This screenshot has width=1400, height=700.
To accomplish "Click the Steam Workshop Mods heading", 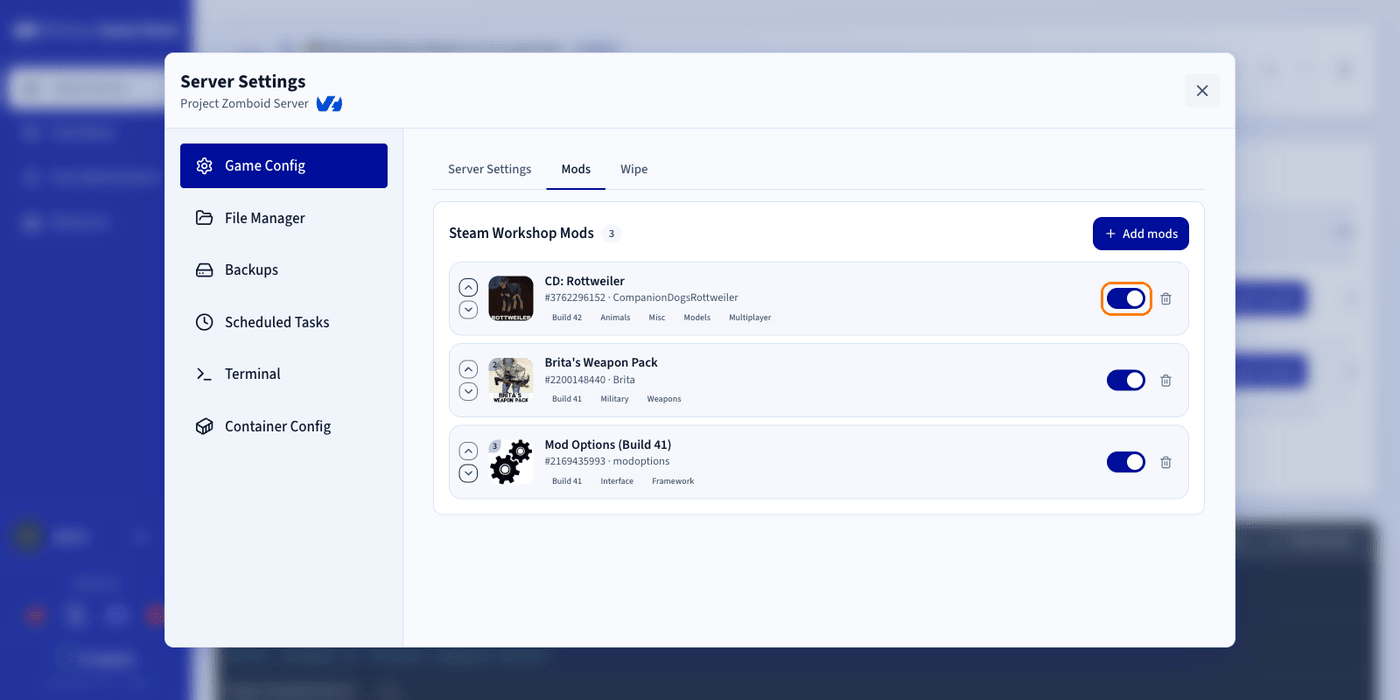I will tap(521, 233).
